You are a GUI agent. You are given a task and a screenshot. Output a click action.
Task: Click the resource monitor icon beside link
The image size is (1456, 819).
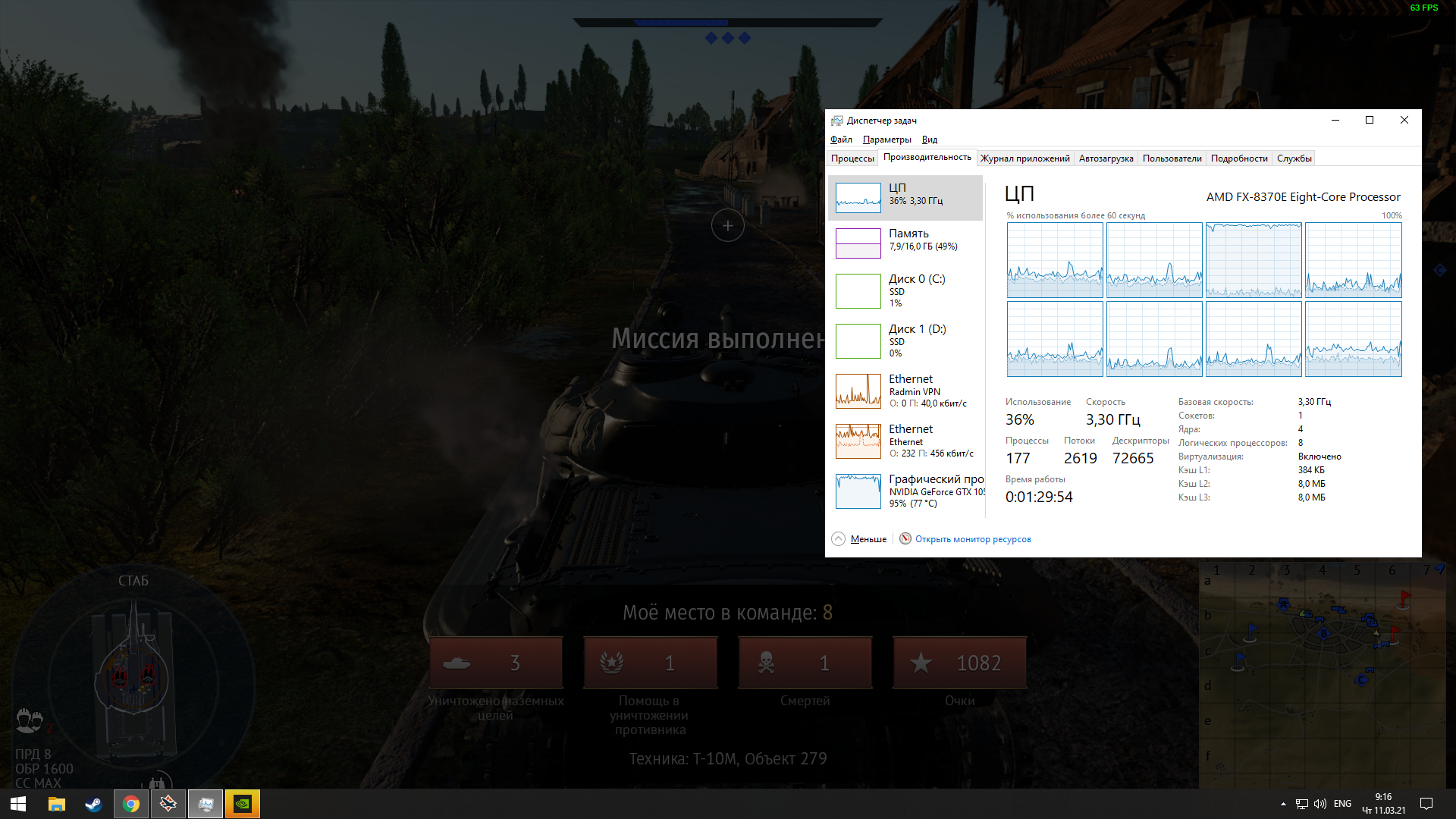[x=905, y=538]
